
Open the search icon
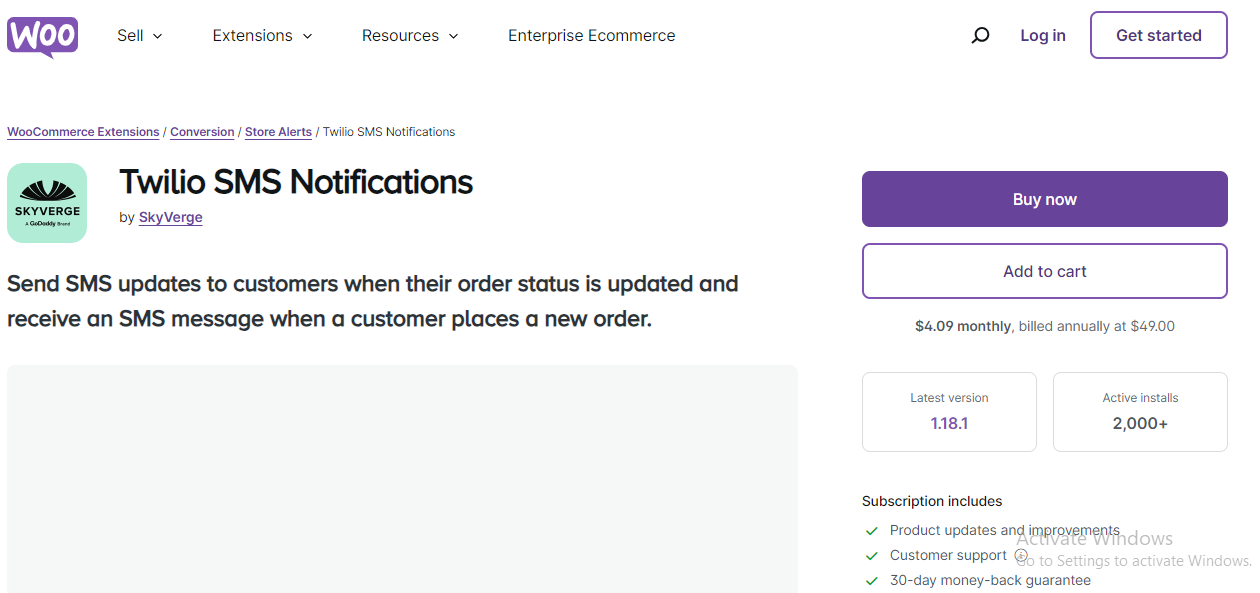point(980,35)
